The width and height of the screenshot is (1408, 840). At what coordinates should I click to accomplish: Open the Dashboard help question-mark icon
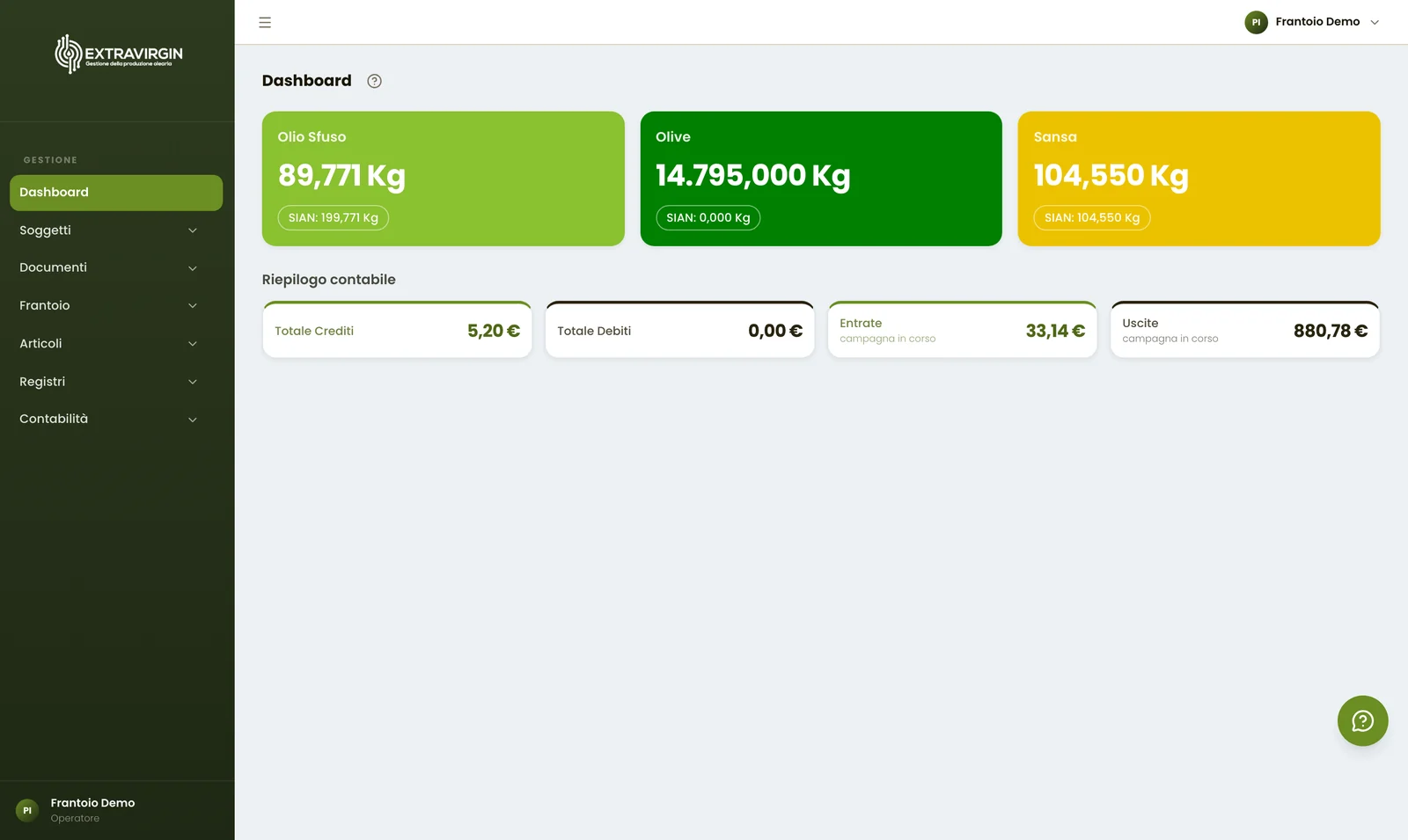(x=375, y=81)
